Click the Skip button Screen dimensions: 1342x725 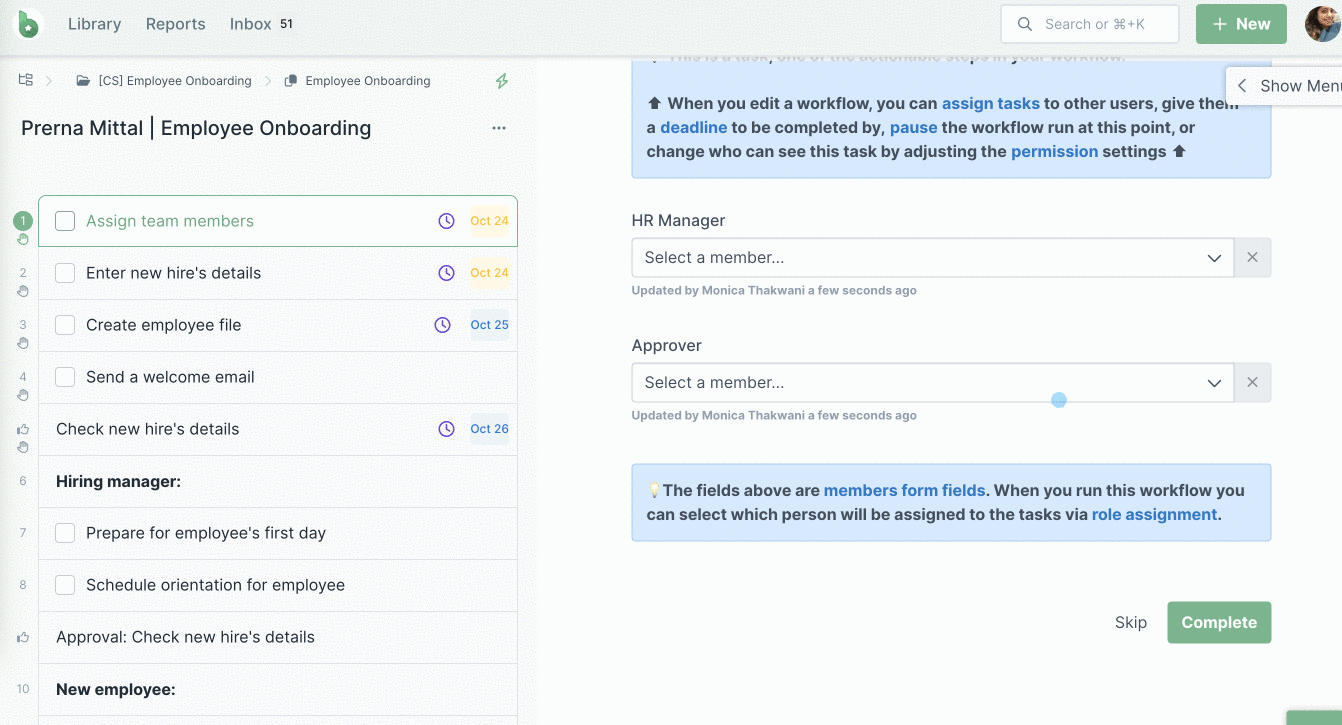coord(1131,622)
